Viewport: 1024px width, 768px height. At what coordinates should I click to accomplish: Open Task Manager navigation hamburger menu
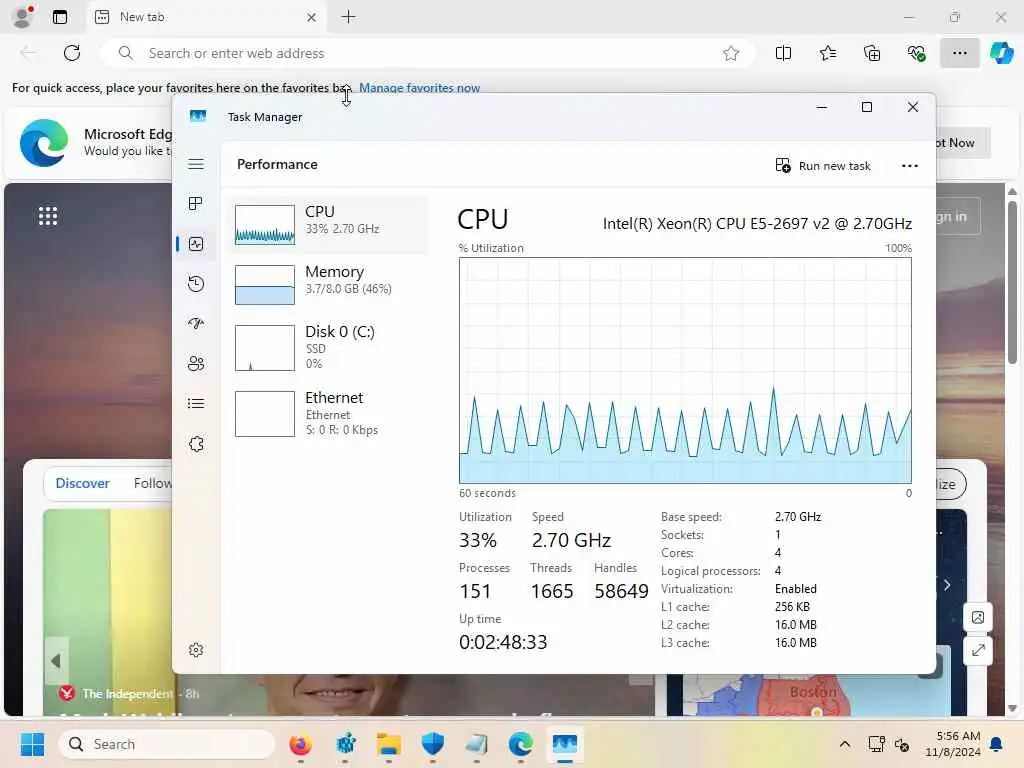196,164
